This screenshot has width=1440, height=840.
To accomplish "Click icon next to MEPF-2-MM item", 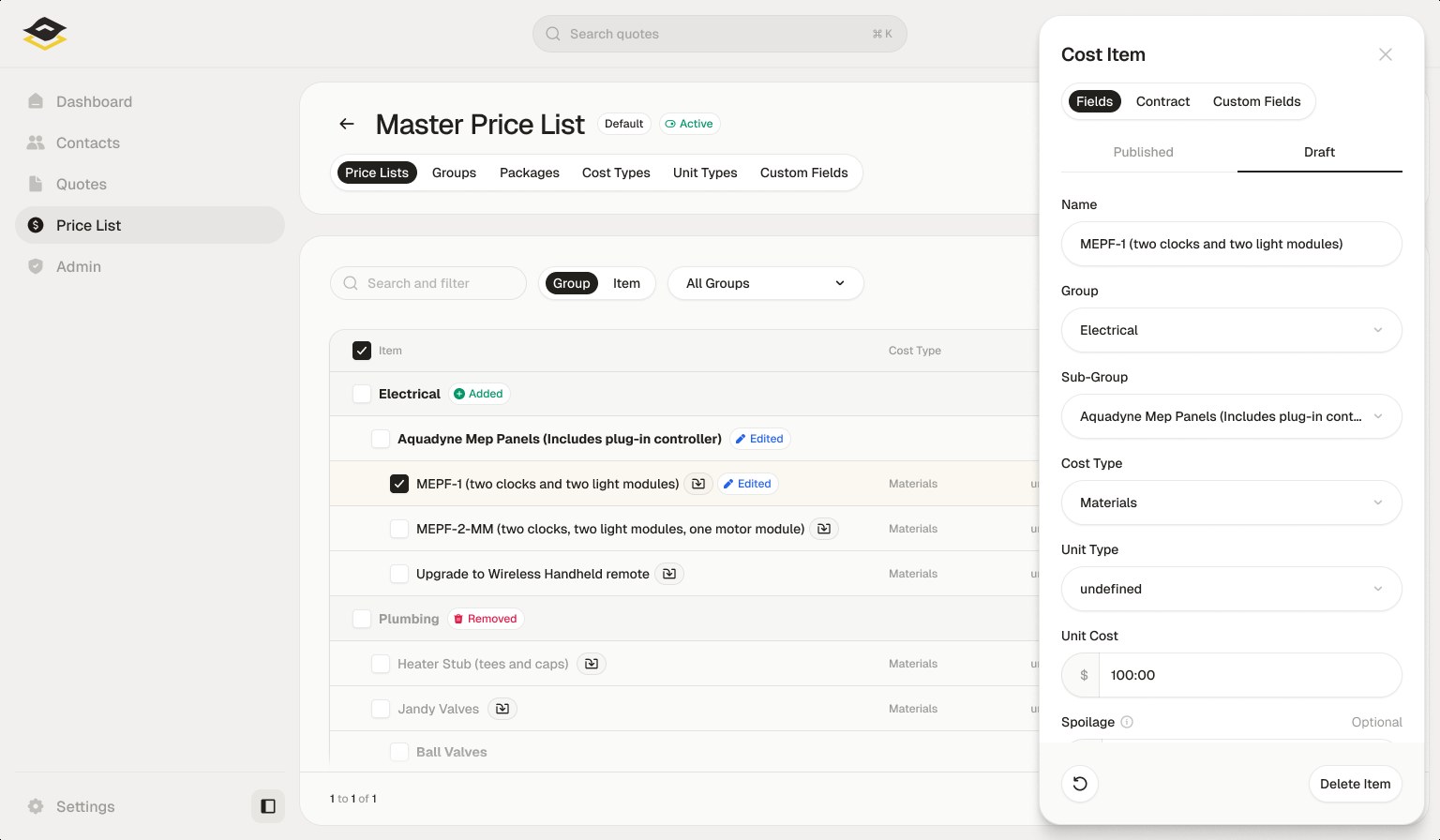I will tap(824, 529).
